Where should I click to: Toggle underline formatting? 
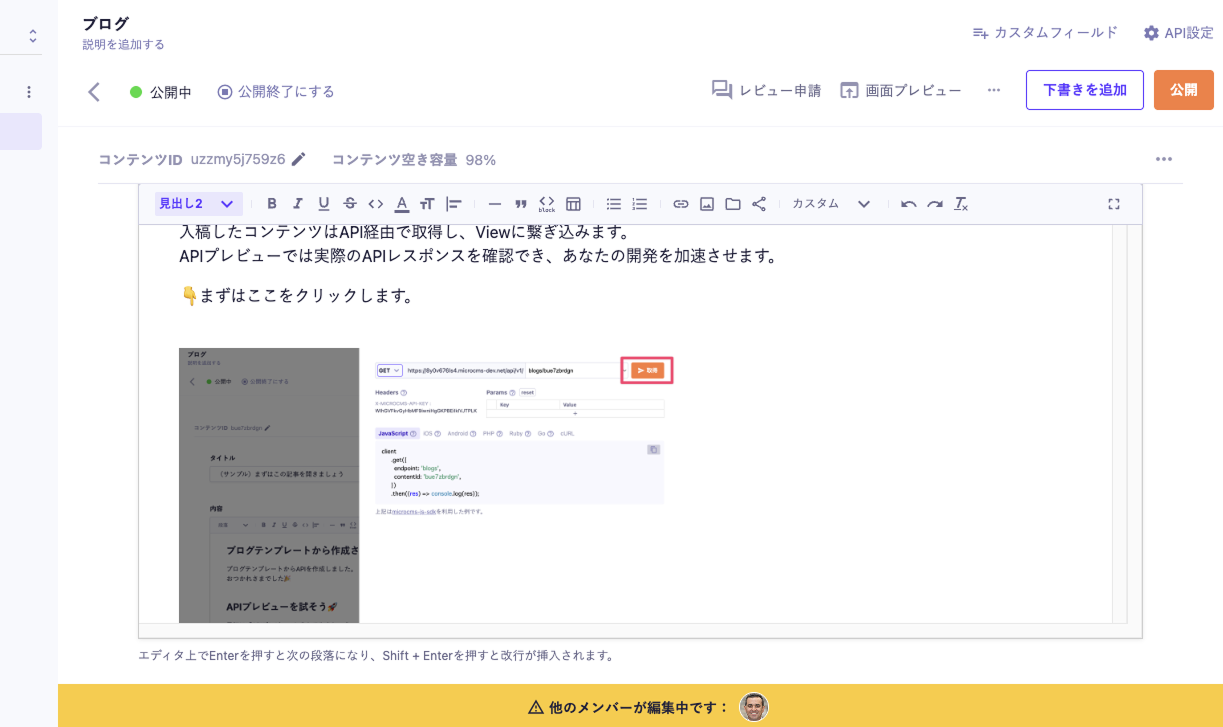[x=324, y=204]
